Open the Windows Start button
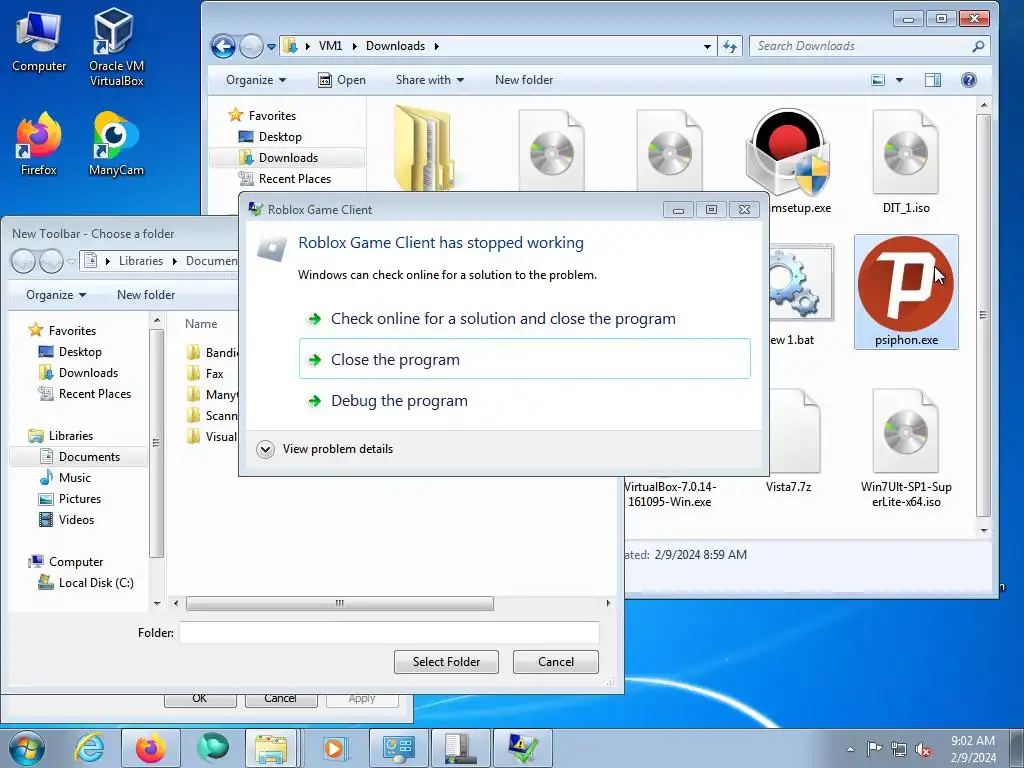This screenshot has width=1024, height=768. [x=27, y=748]
